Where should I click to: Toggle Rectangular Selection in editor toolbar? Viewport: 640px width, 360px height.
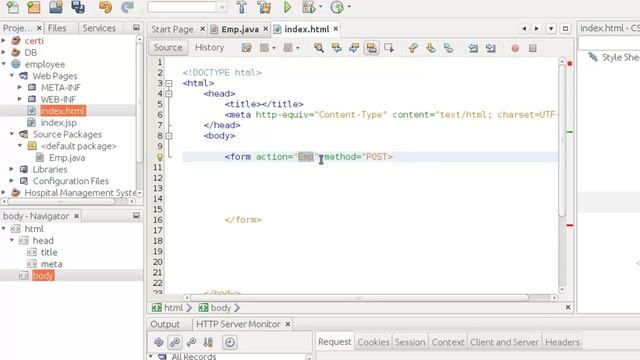389,48
